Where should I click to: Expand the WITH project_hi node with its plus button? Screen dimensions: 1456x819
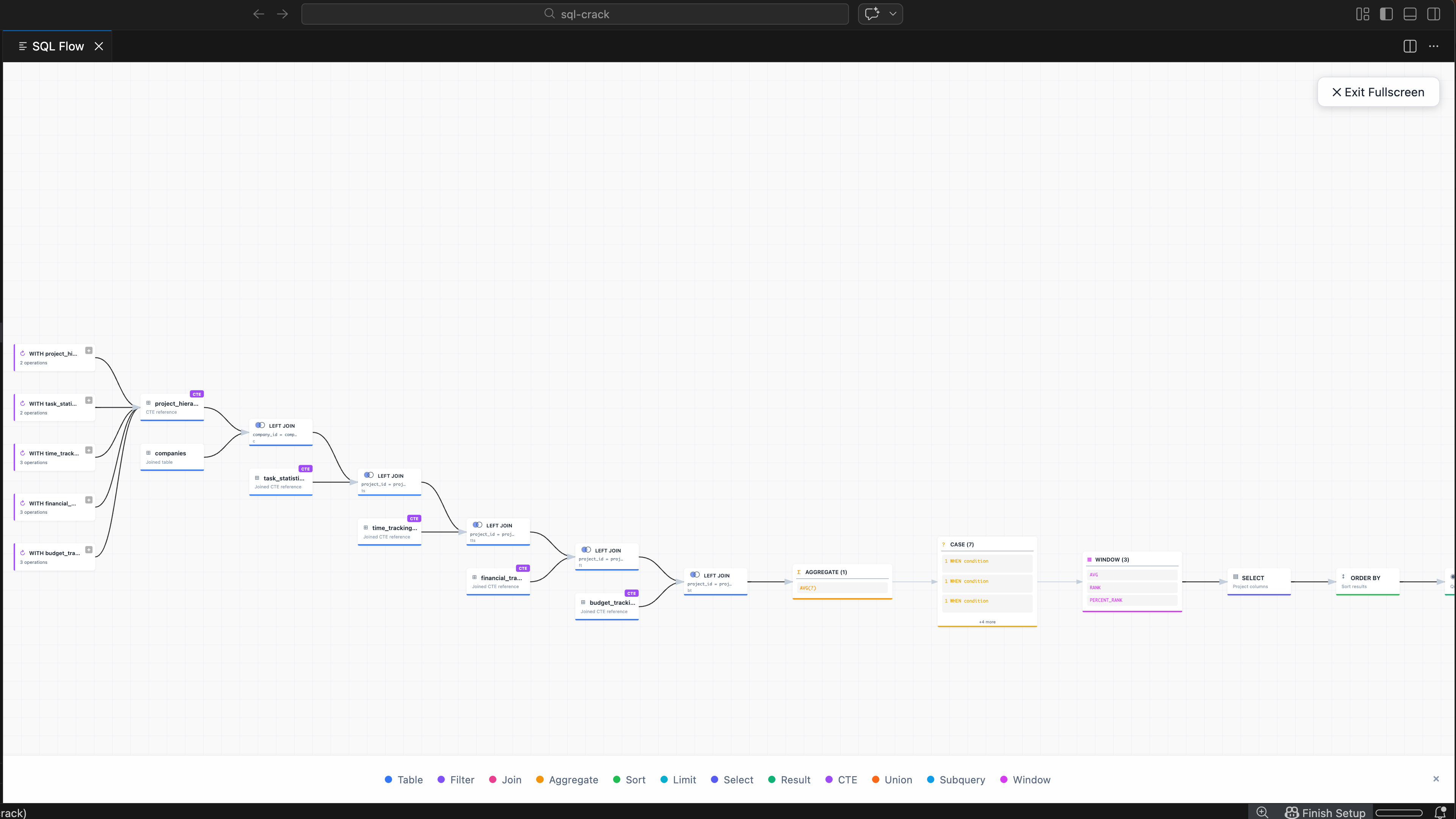coord(89,350)
